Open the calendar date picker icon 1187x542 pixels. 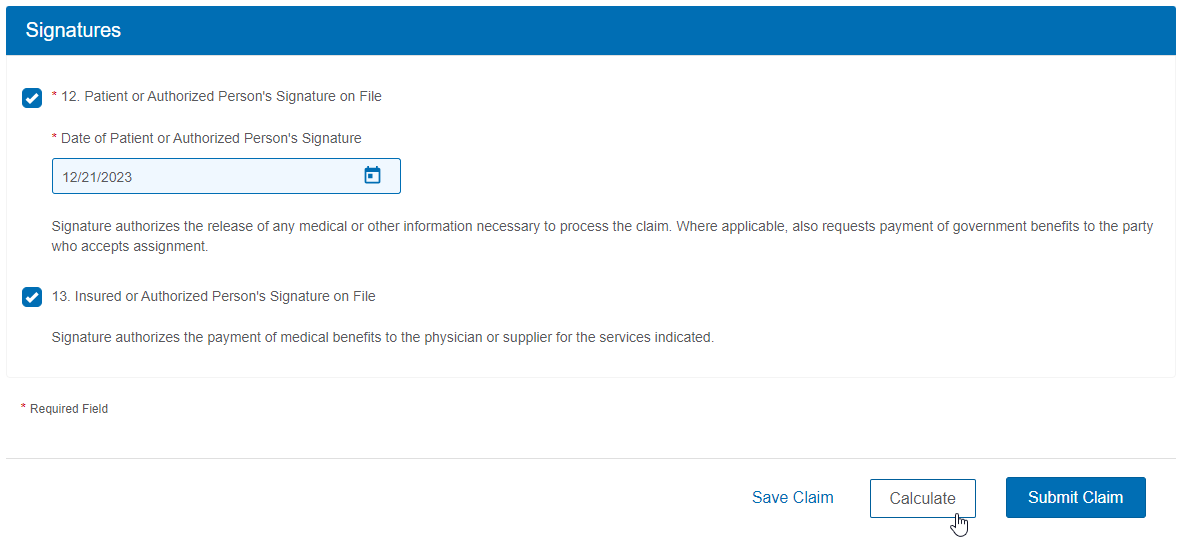tap(372, 176)
